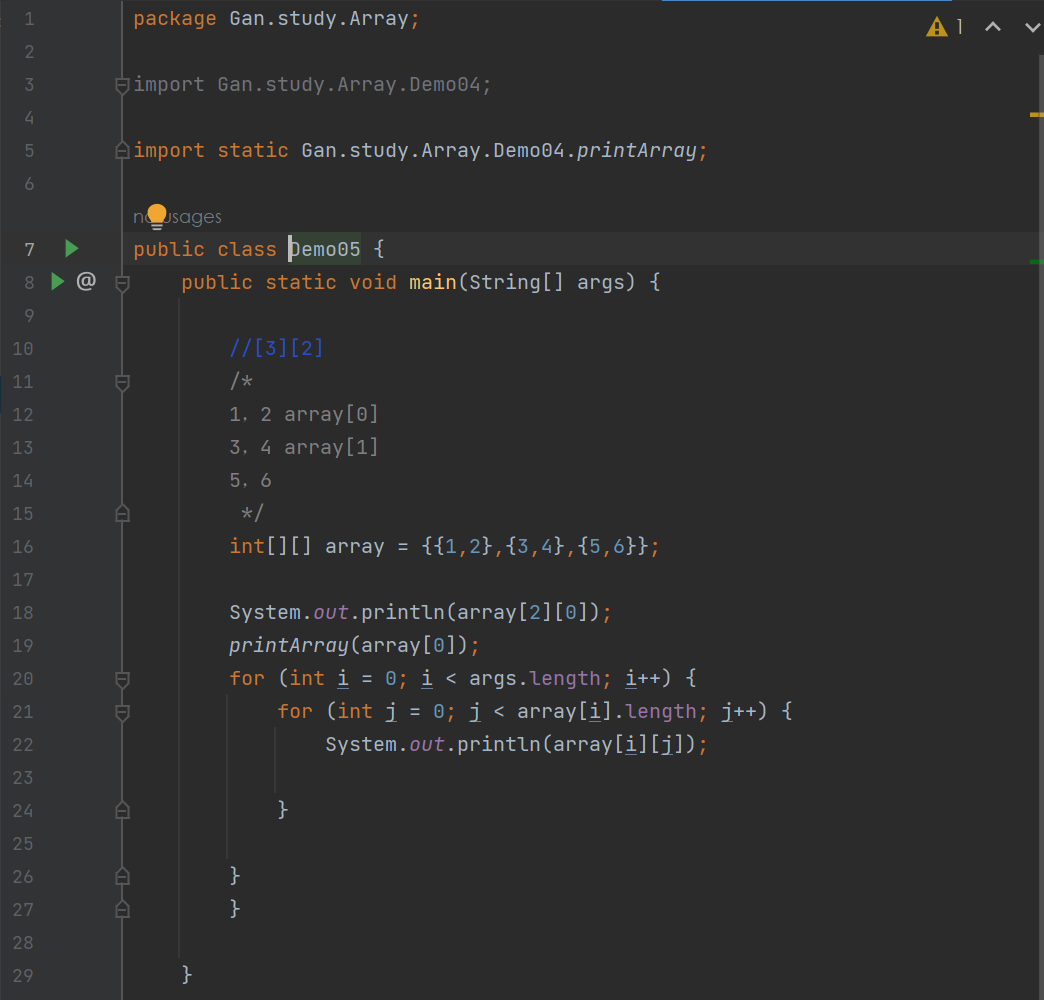Fold the inner for loop at line 21

pos(123,712)
